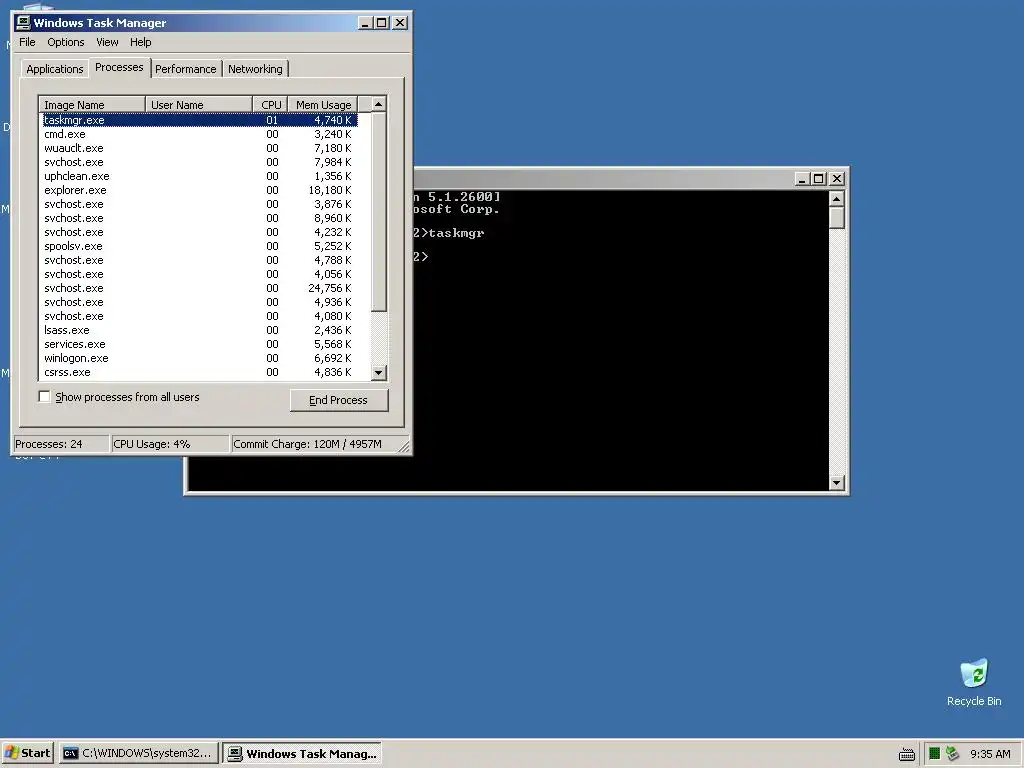
Task: Open the Networking tab
Action: click(x=255, y=69)
